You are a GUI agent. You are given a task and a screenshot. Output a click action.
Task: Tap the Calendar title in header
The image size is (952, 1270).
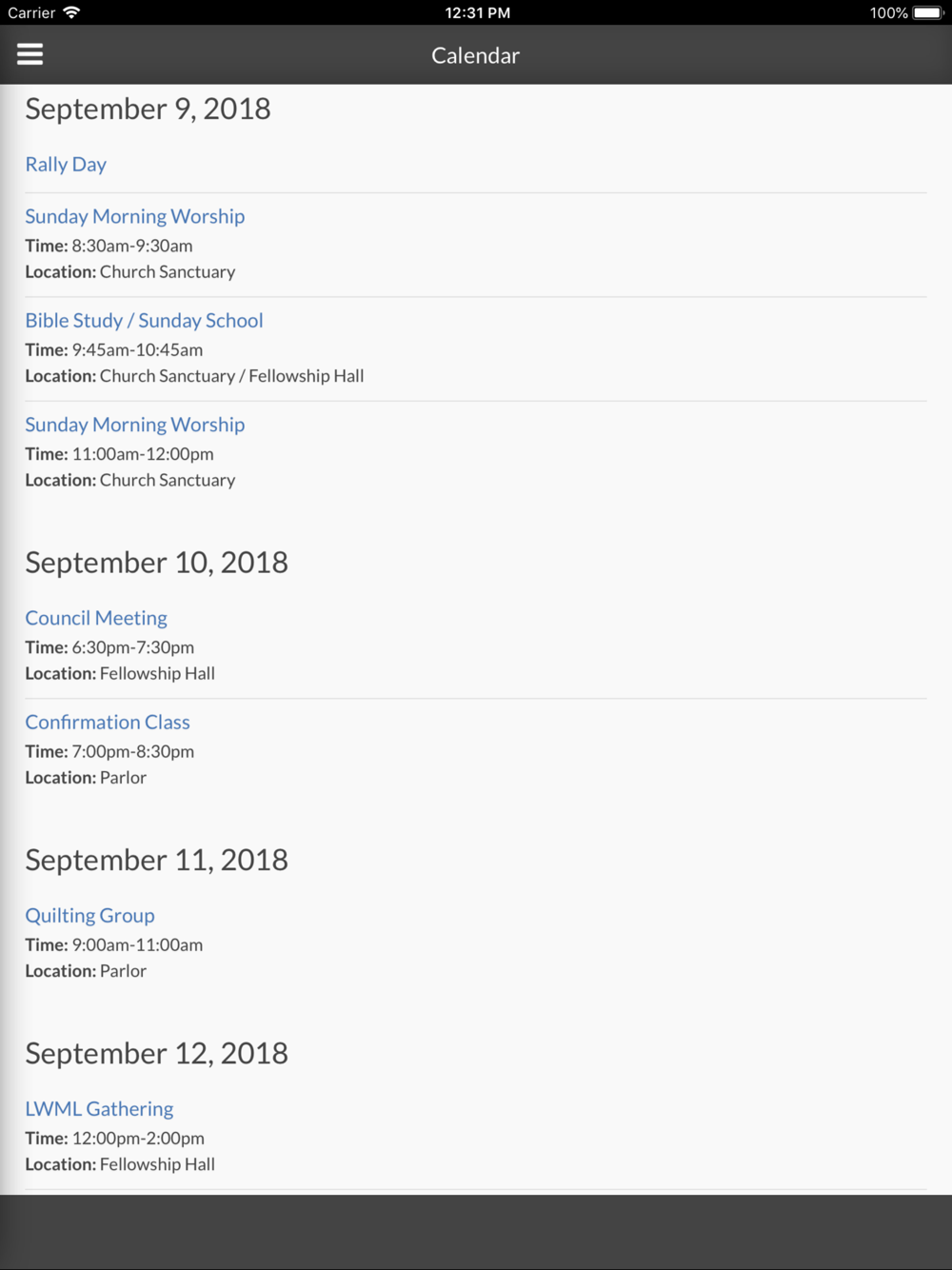(475, 55)
